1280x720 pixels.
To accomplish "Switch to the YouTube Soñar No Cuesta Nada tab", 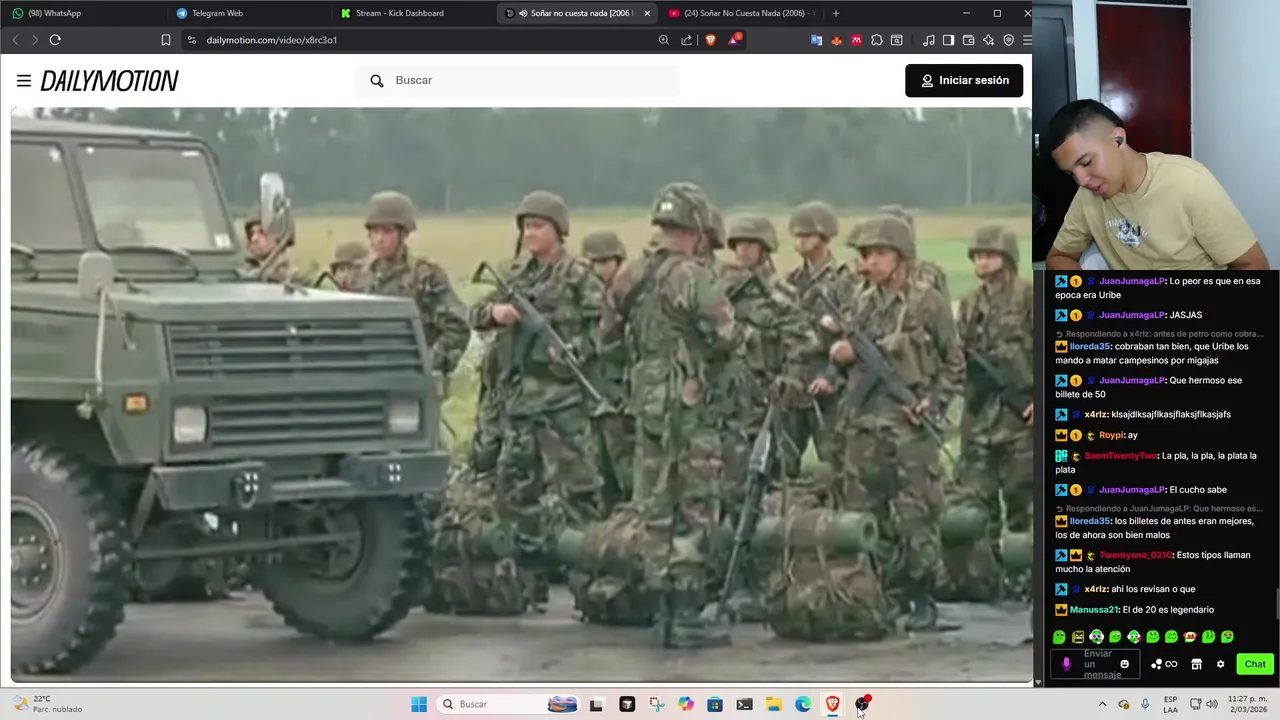I will click(x=740, y=13).
